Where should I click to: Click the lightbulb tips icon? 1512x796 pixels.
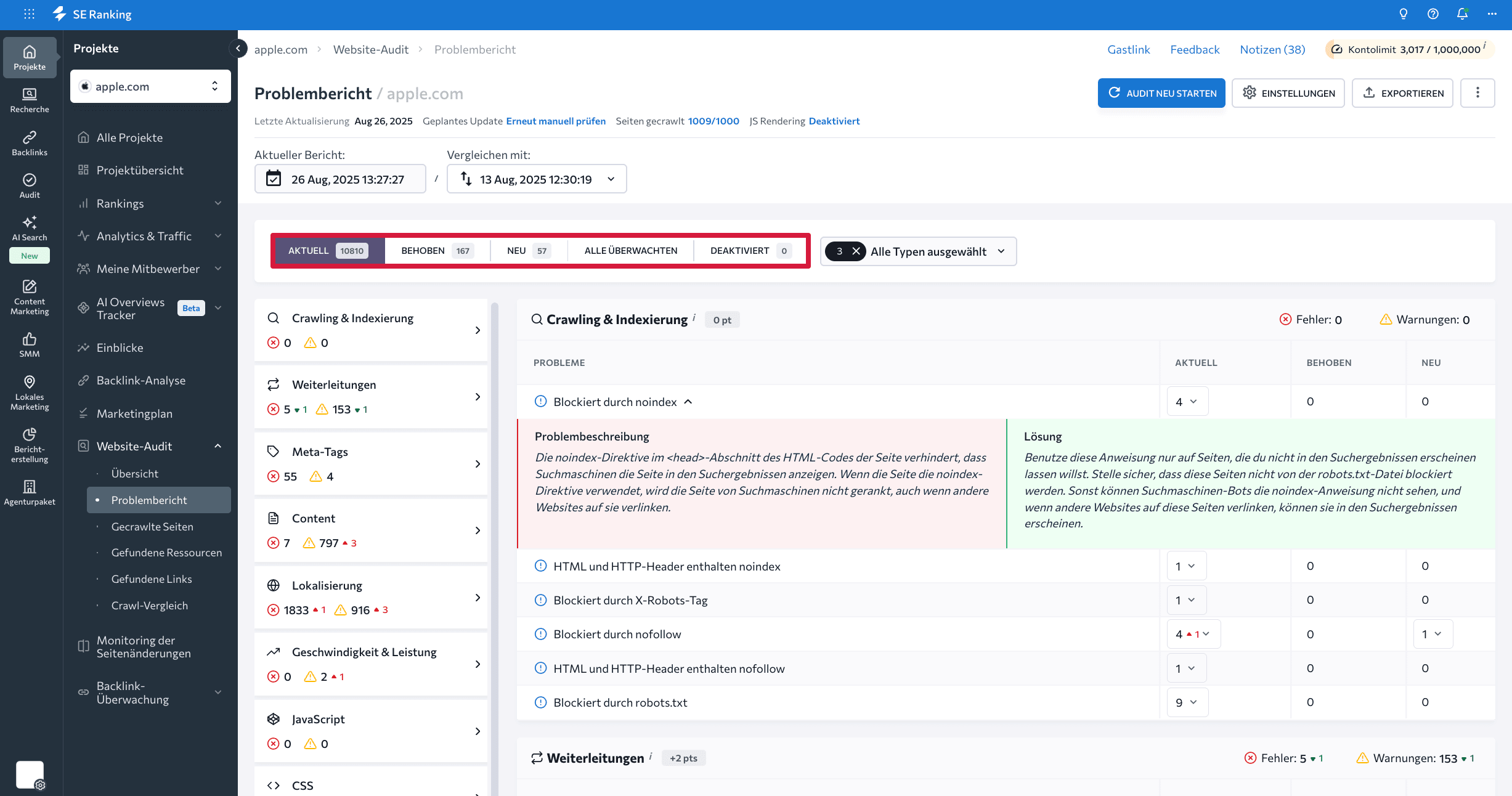(1403, 14)
